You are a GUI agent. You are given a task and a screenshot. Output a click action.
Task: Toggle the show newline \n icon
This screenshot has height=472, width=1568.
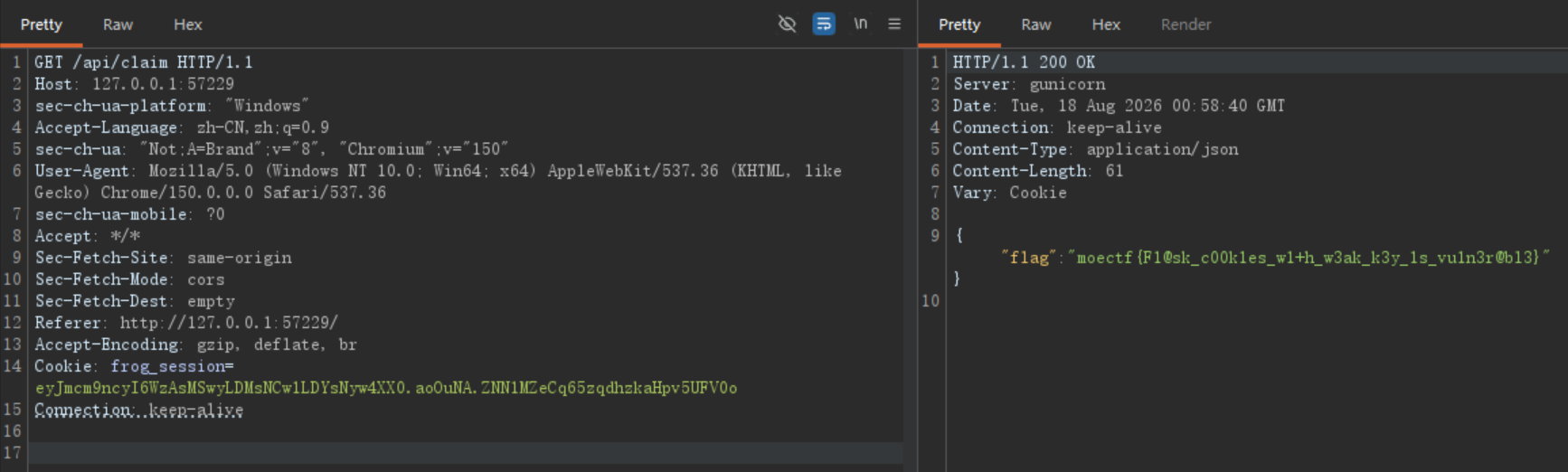[x=860, y=24]
